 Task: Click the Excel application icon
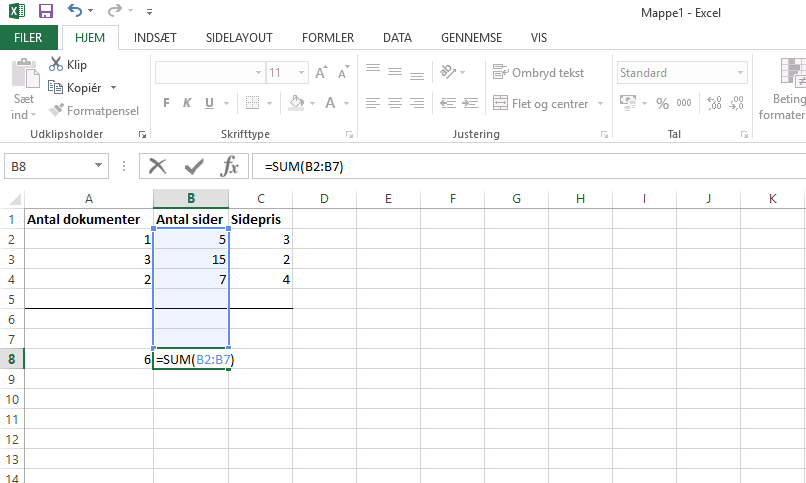[17, 11]
